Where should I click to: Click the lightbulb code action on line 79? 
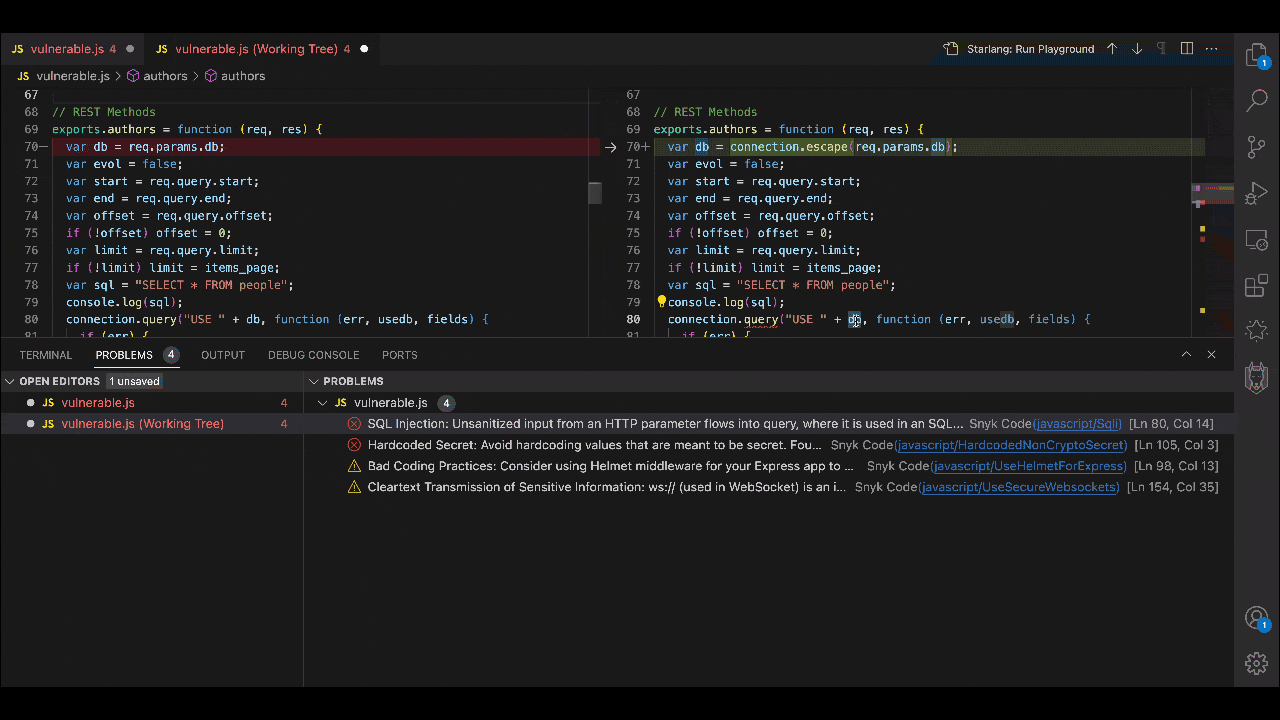[x=661, y=301]
